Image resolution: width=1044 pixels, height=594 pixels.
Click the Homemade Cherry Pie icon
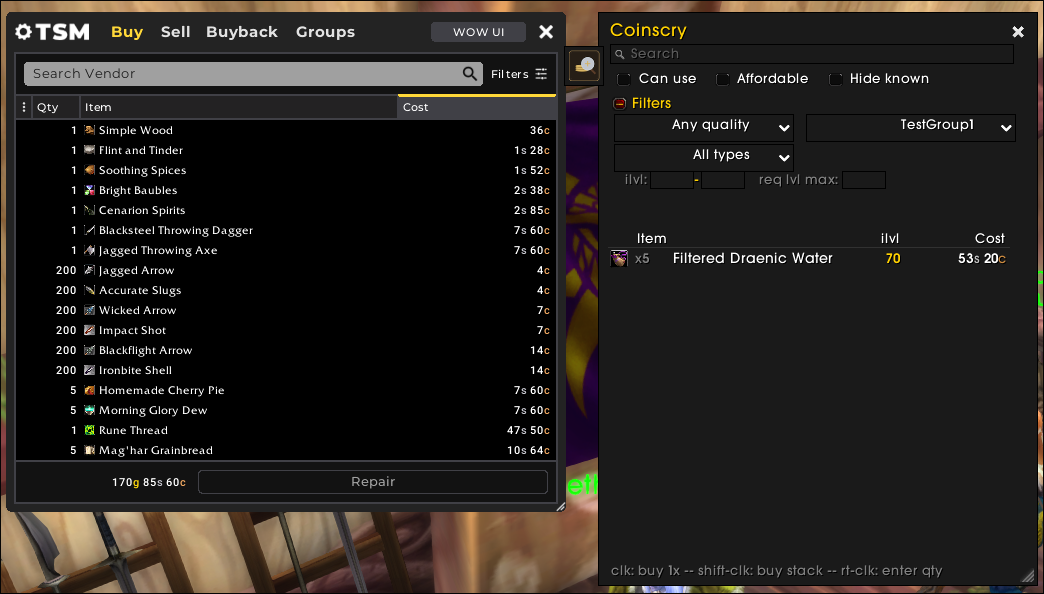tap(89, 390)
